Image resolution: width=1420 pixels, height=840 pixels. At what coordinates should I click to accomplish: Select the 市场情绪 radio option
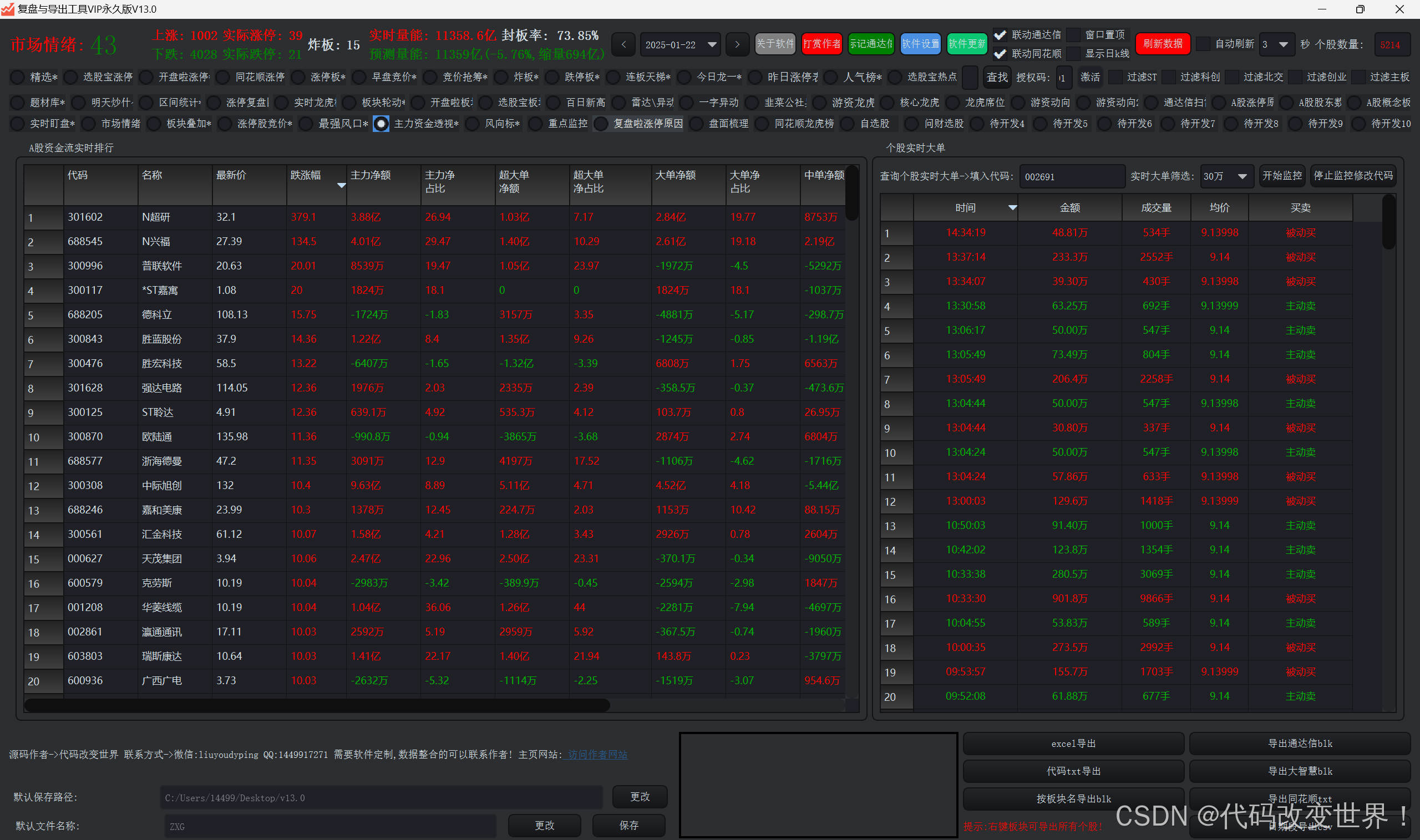click(x=89, y=124)
